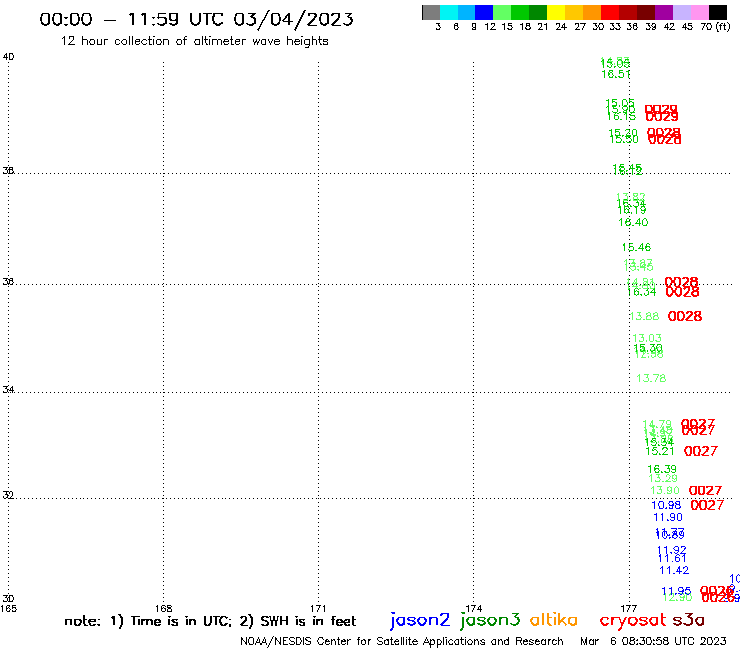The width and height of the screenshot is (740, 650).
Task: Click the green '15.21' wave height value
Action: pos(660,451)
